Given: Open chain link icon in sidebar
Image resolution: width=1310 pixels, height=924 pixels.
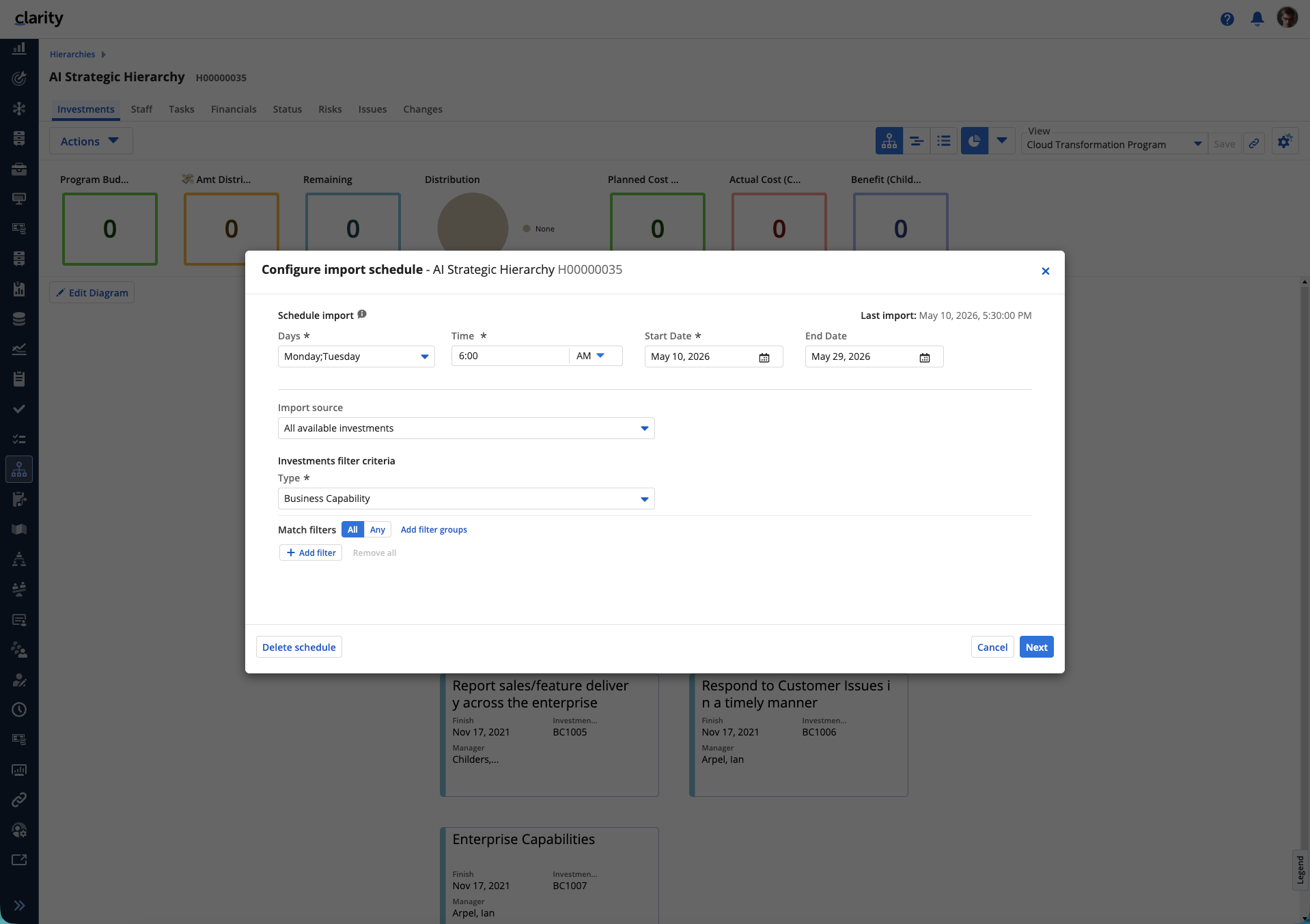Looking at the screenshot, I should coord(19,800).
